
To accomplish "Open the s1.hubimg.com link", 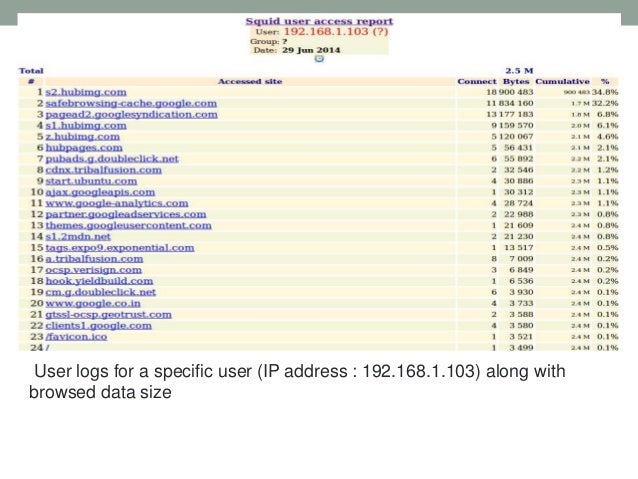I will (86, 126).
